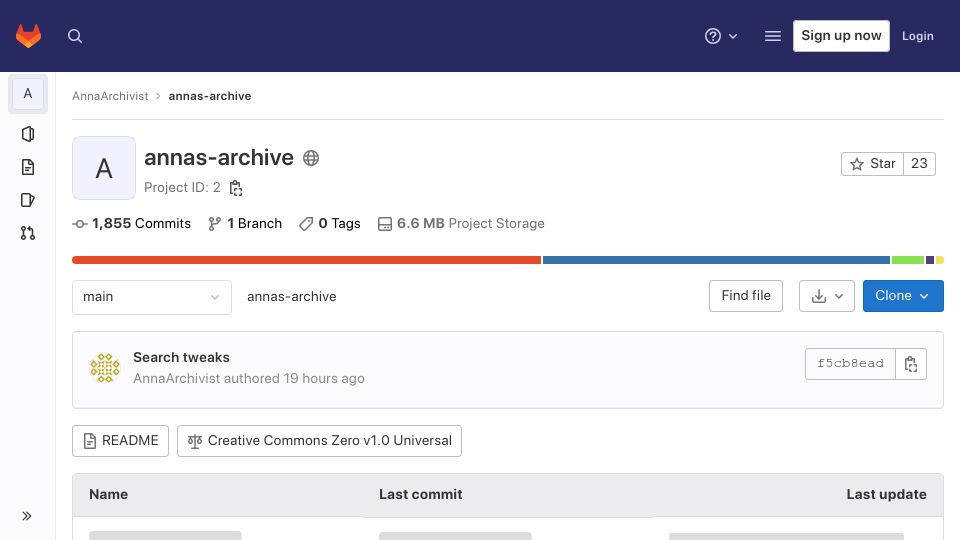
Task: Open the README button
Action: [x=121, y=441]
